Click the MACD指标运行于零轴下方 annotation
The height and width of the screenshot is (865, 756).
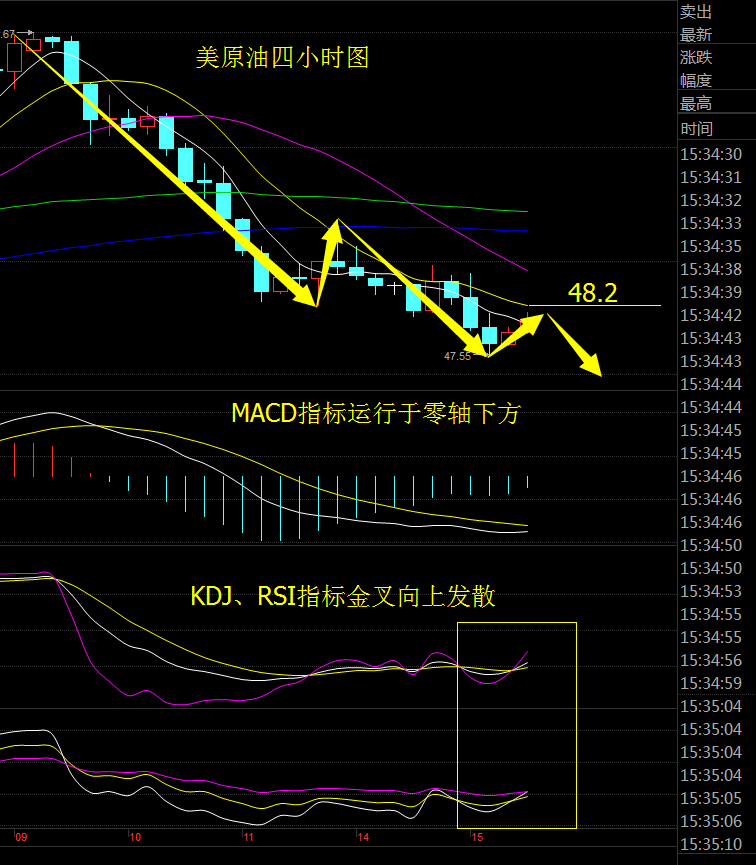pyautogui.click(x=375, y=413)
